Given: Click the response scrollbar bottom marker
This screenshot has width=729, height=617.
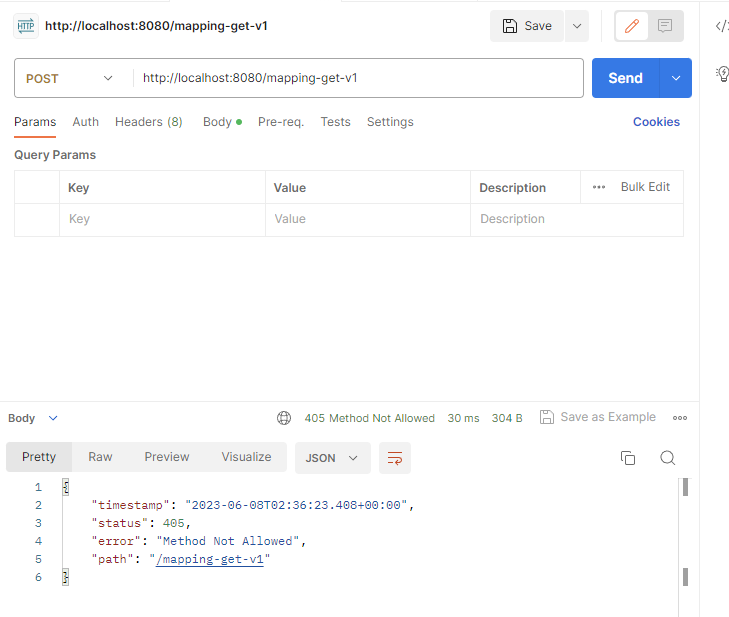Looking at the screenshot, I should point(685,577).
